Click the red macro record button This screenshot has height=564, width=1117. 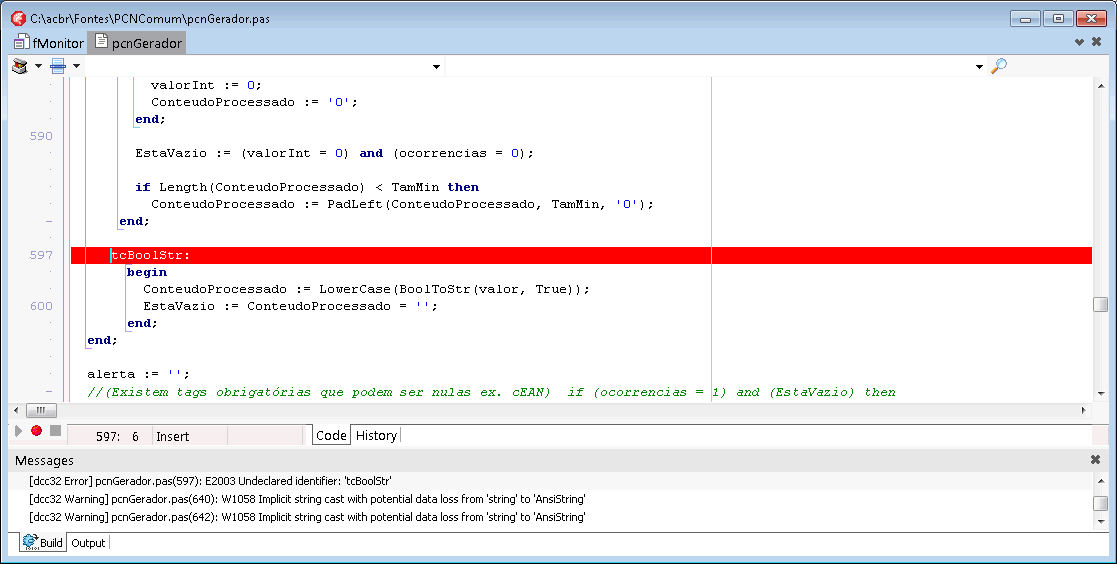pyautogui.click(x=36, y=430)
